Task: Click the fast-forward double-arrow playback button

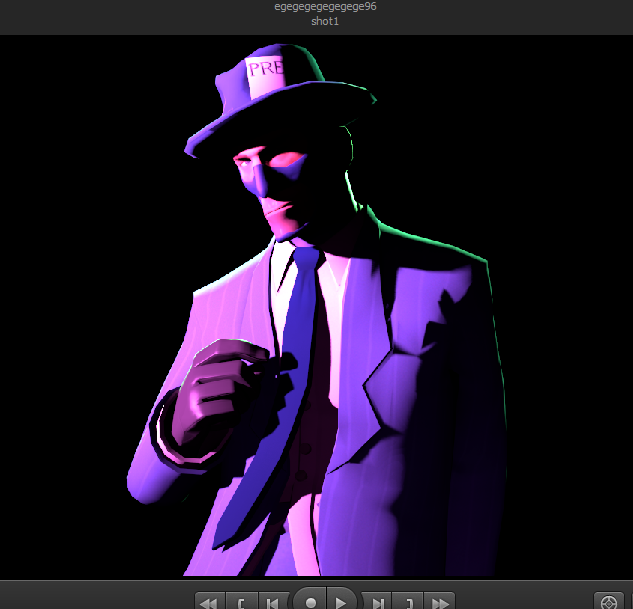Action: 439,601
